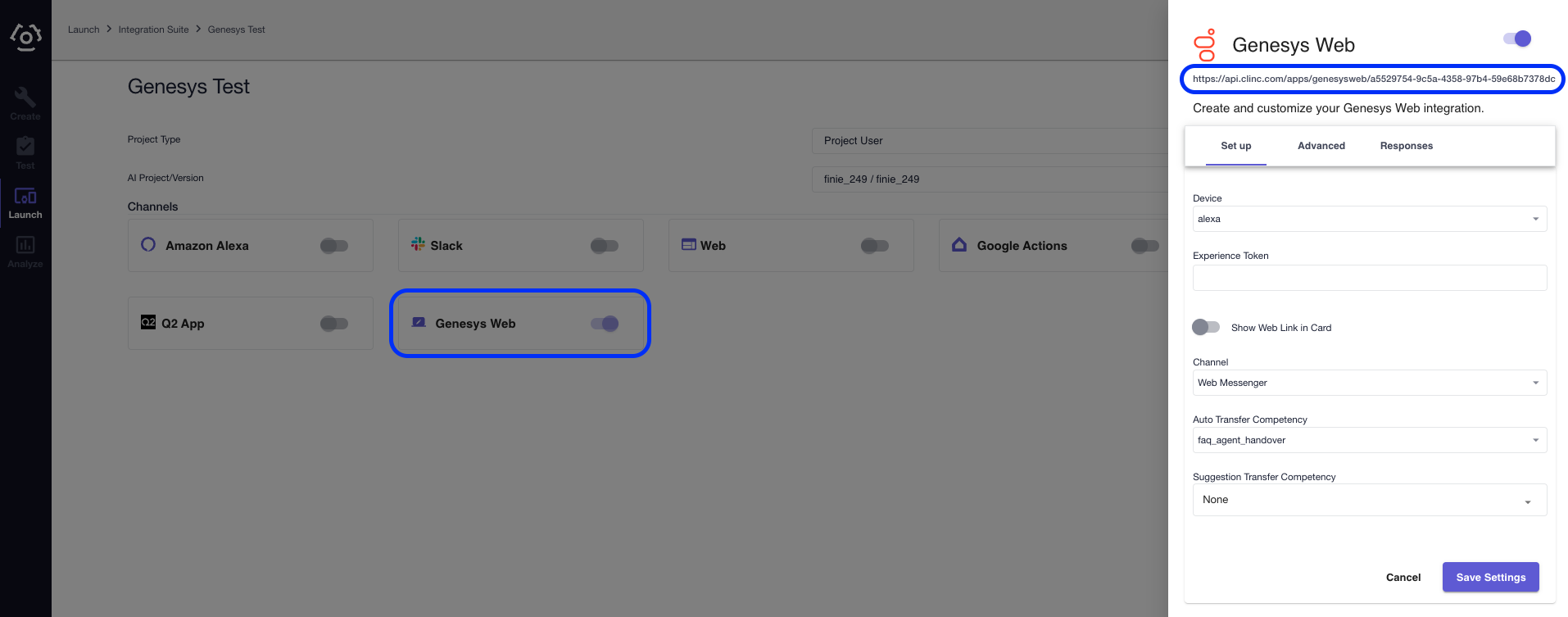Disable the Genesys Web channel card switch

(x=605, y=323)
